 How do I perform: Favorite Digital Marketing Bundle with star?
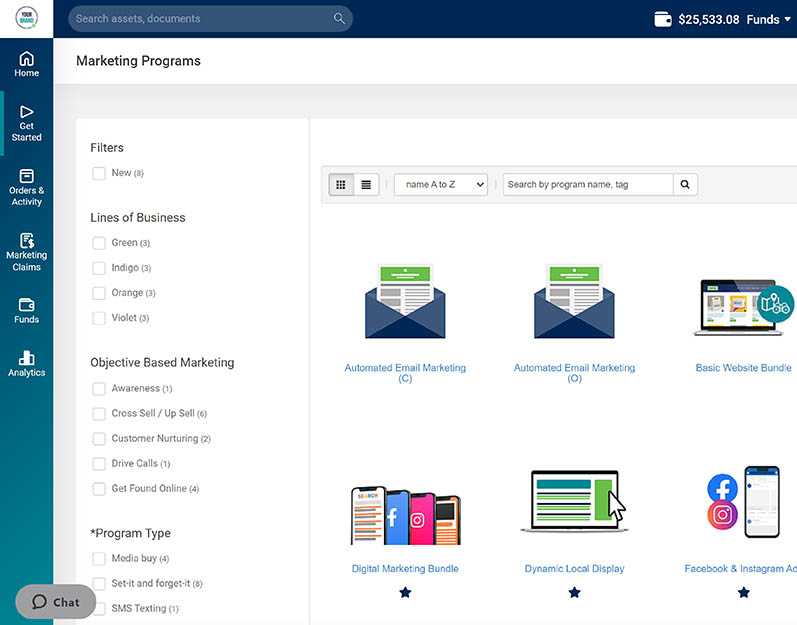point(405,593)
